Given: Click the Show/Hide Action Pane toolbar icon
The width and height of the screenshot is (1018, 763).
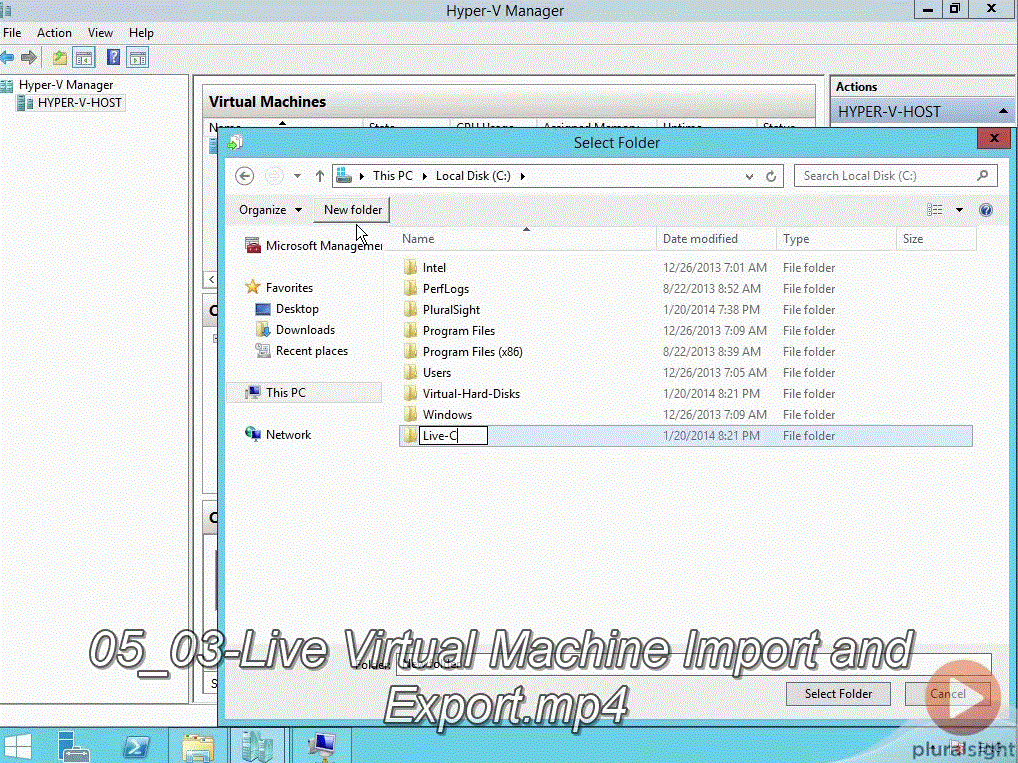Looking at the screenshot, I should point(138,58).
